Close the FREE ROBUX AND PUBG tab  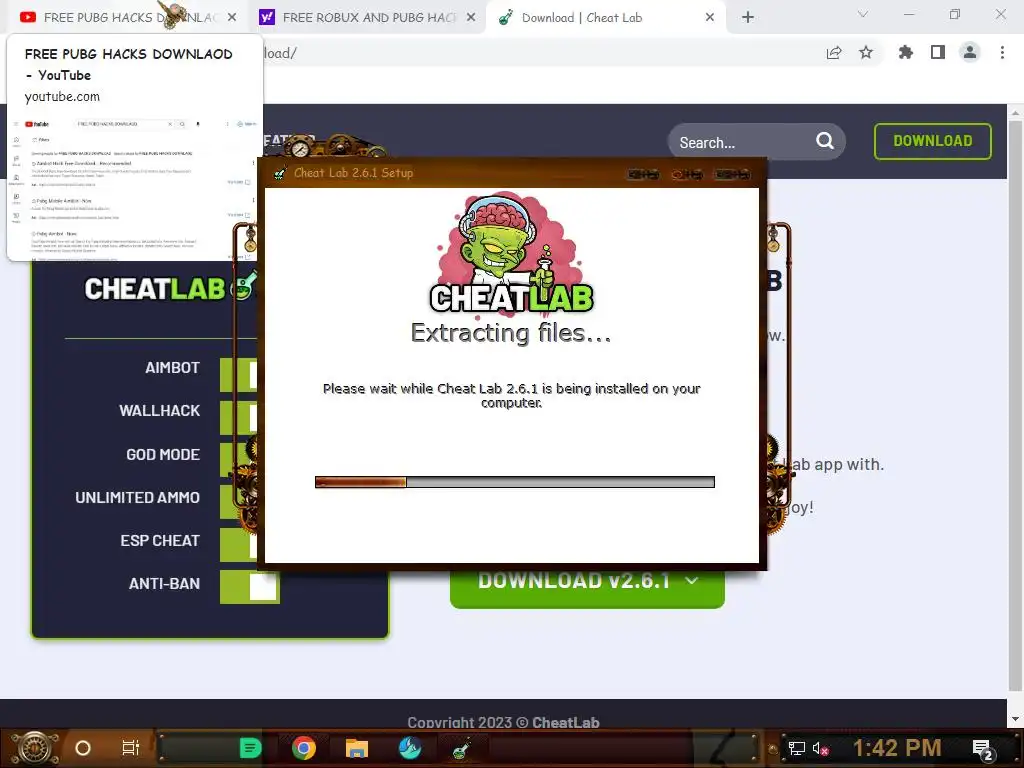471,18
